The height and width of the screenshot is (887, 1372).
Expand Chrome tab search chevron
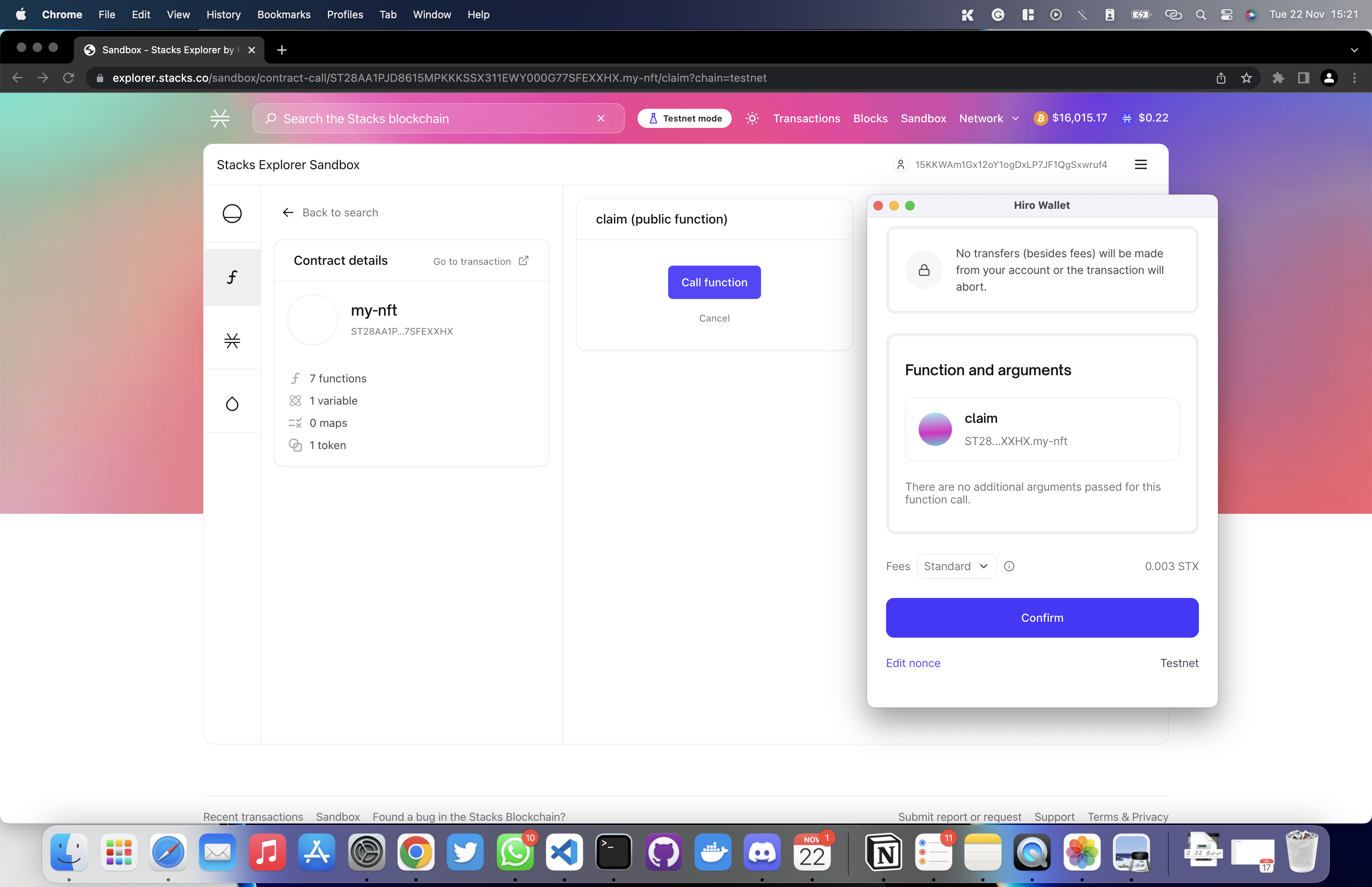(x=1354, y=50)
